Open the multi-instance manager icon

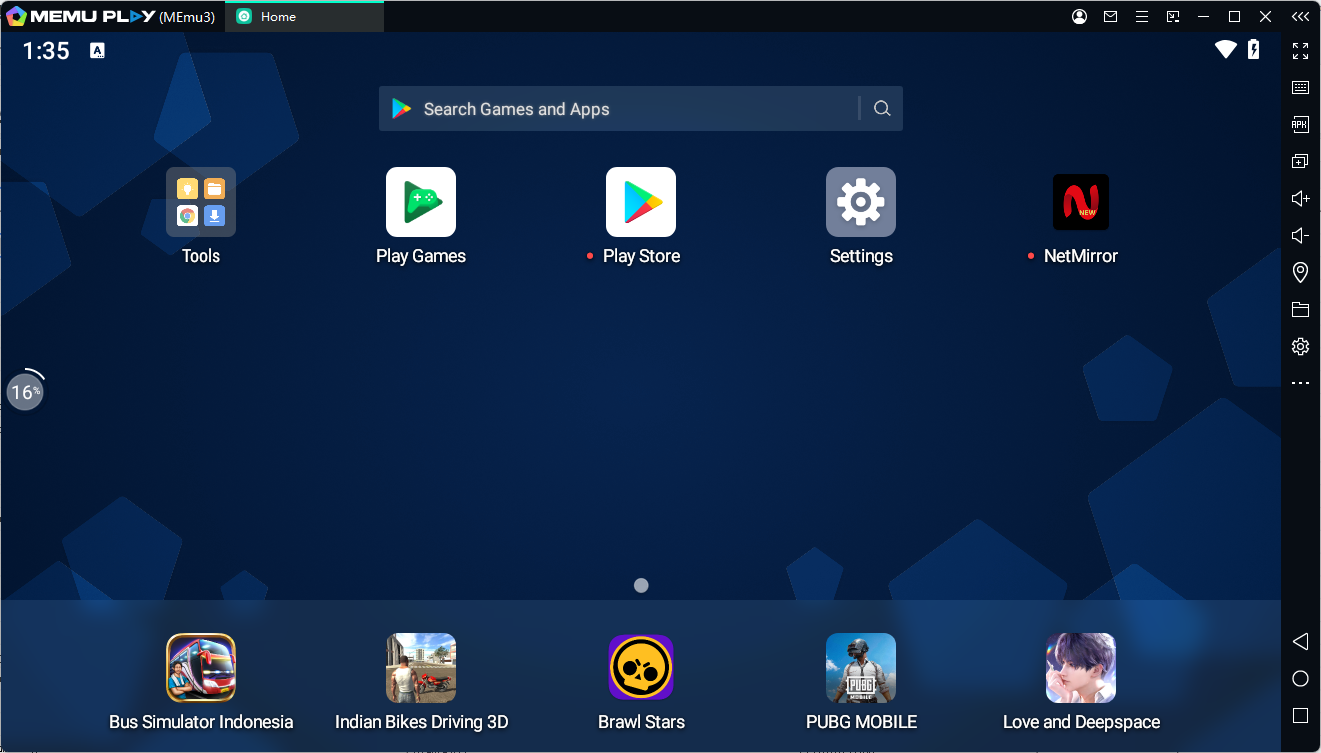[x=1300, y=161]
